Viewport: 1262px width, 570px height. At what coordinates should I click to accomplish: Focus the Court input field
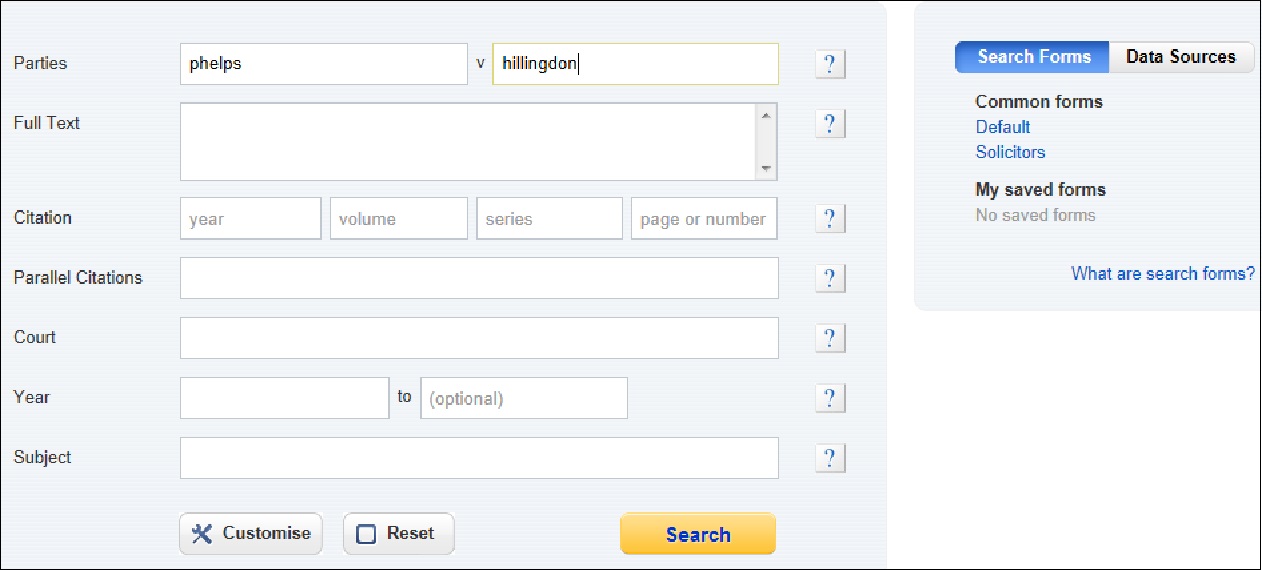click(479, 338)
